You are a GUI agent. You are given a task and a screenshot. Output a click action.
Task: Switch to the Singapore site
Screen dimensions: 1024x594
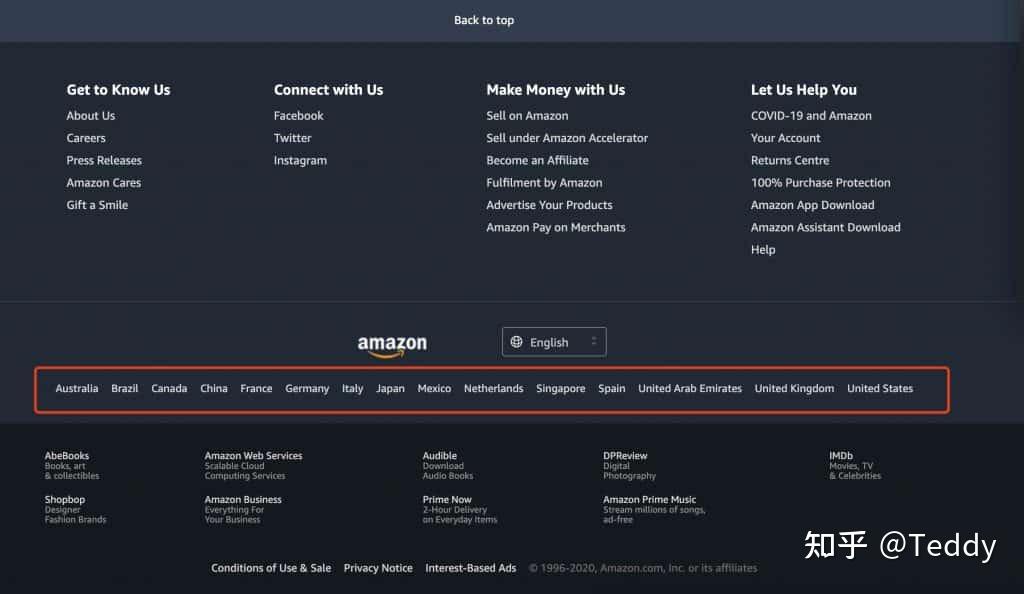[560, 388]
